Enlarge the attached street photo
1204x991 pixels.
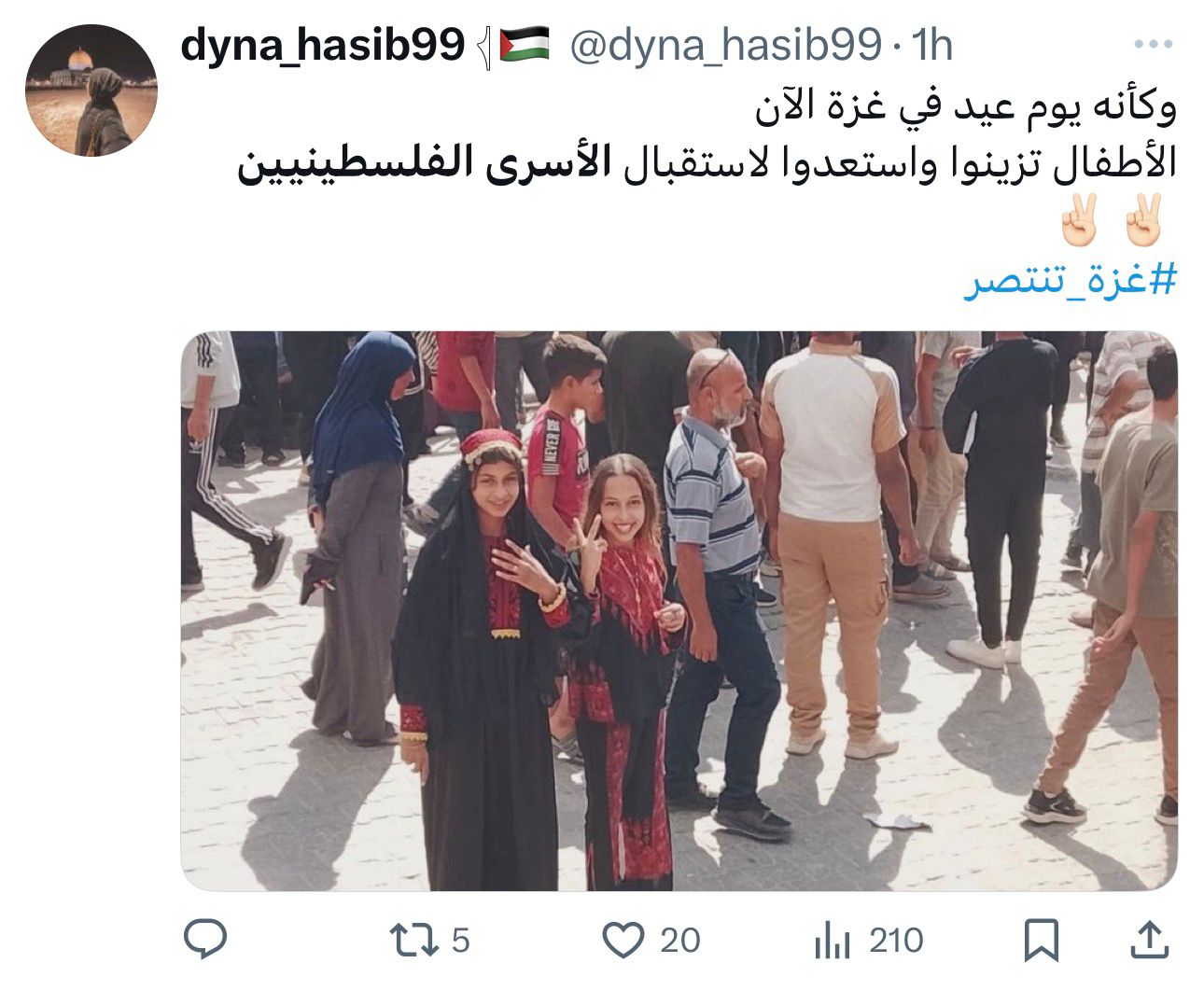679,611
